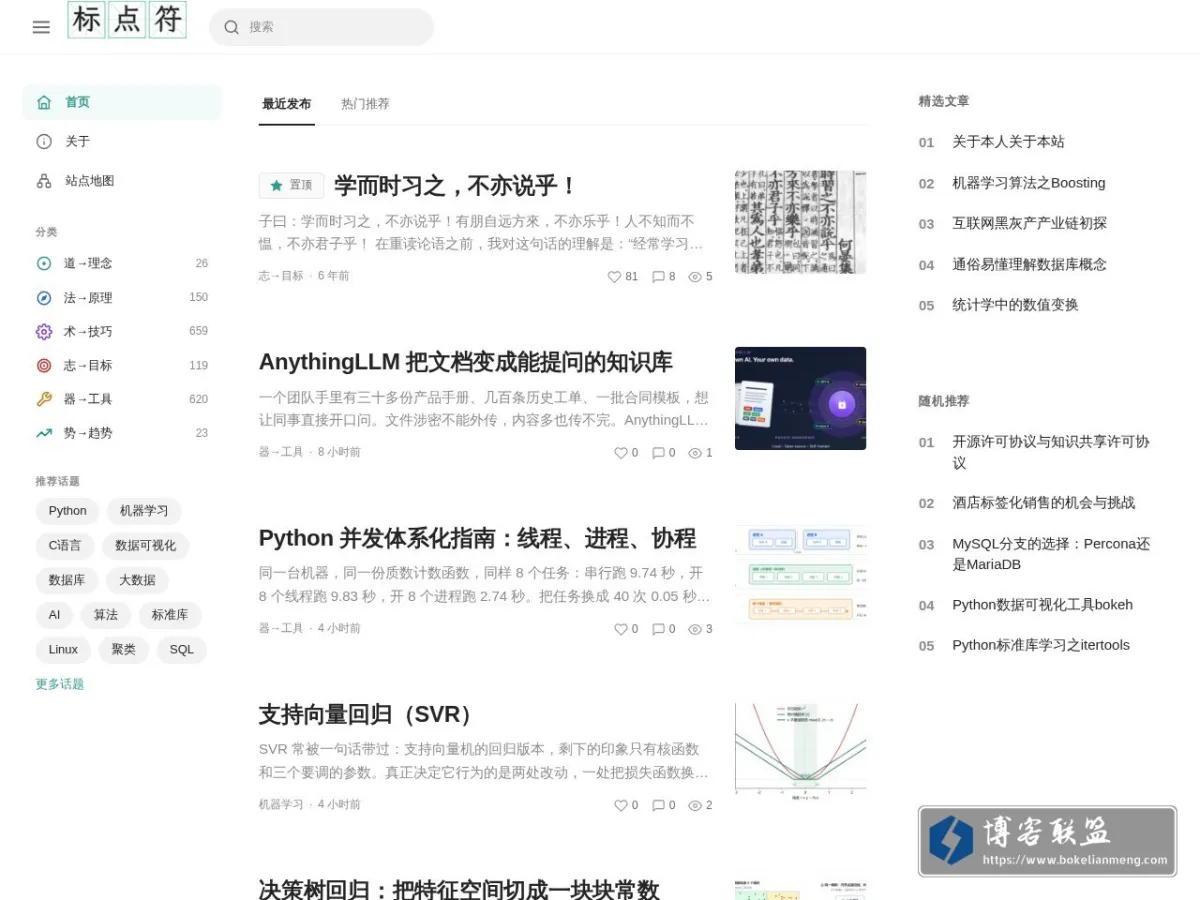Select the AI topic tag
The height and width of the screenshot is (900, 1200).
click(54, 615)
